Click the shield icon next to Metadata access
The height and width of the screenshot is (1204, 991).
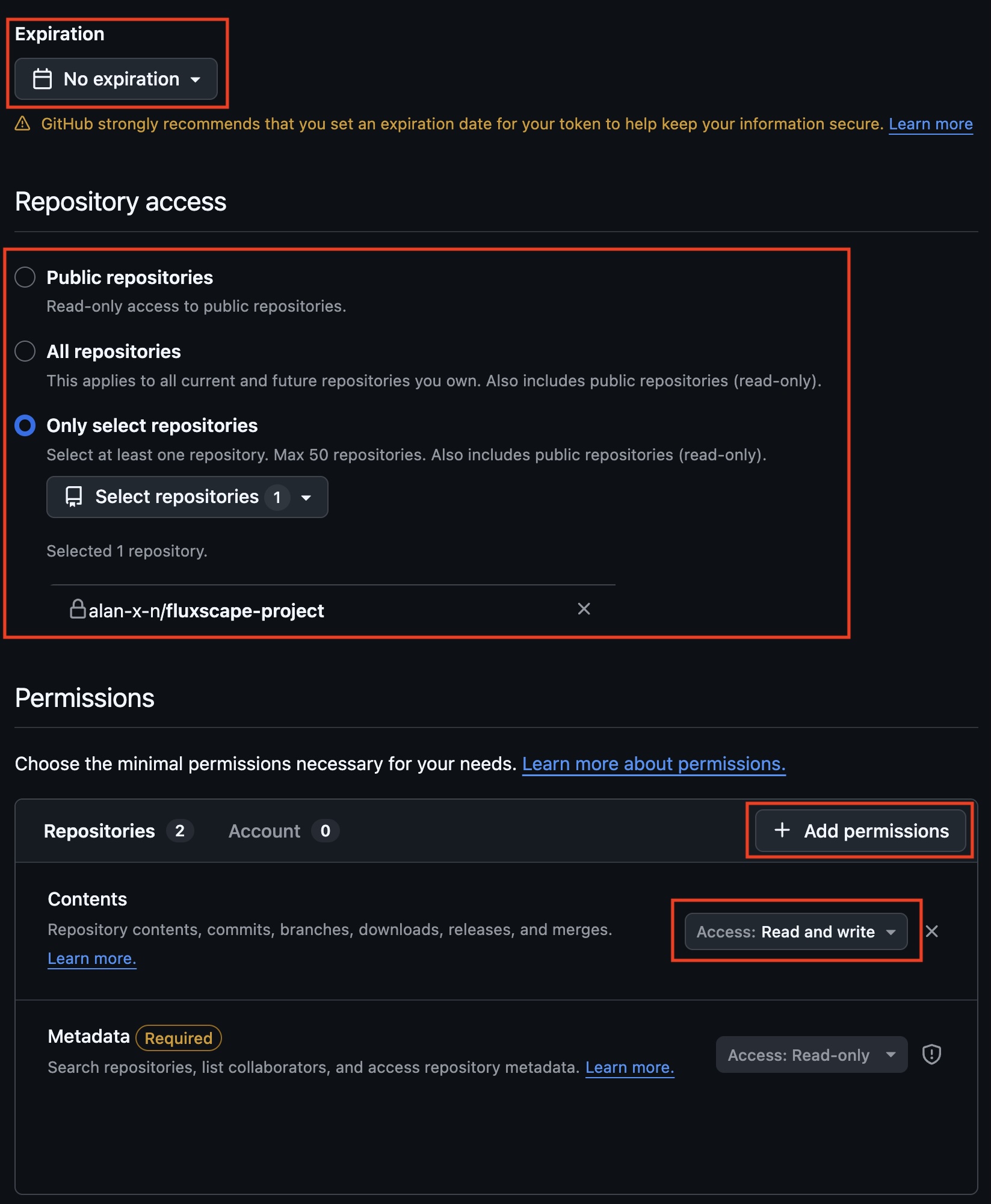coord(931,1054)
